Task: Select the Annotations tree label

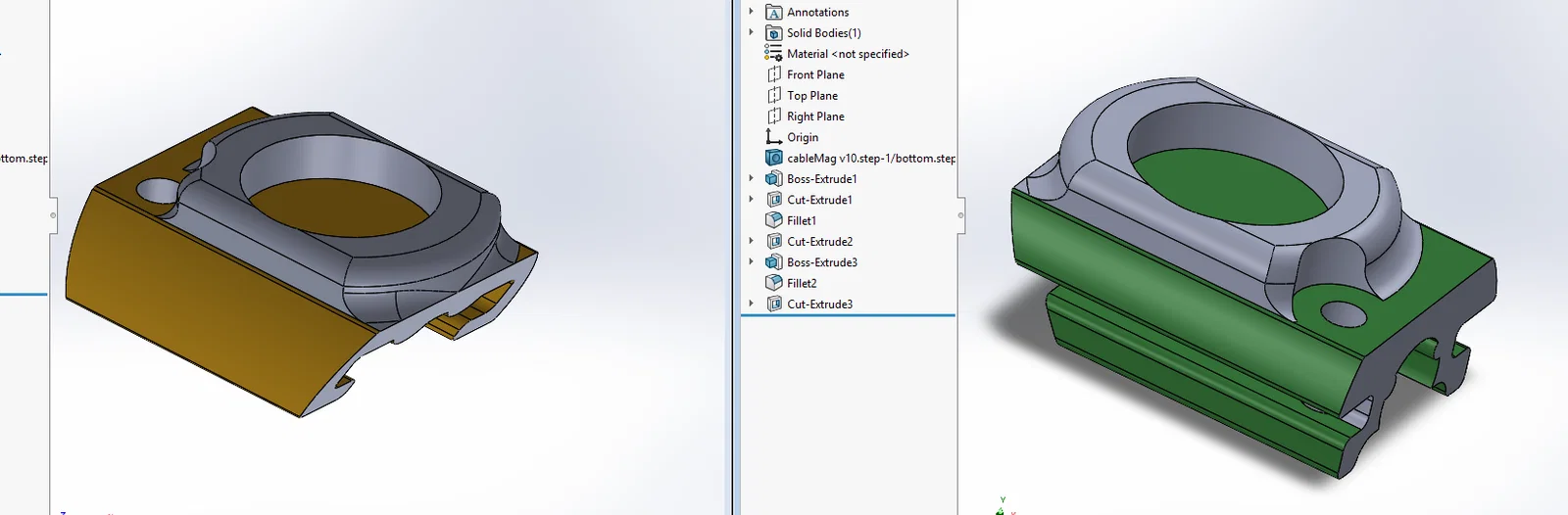Action: pos(818,13)
